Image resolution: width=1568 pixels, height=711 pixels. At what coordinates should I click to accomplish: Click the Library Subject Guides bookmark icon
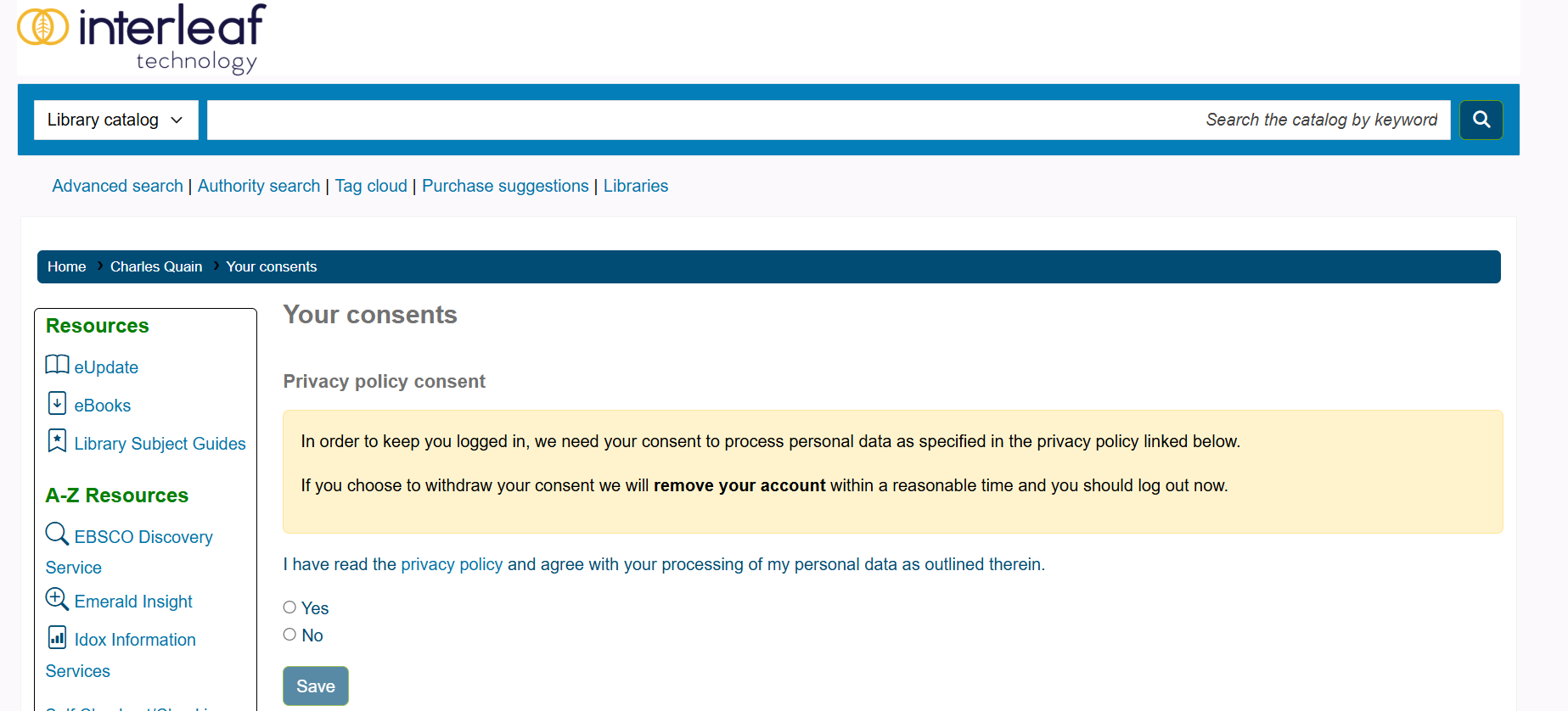point(57,440)
